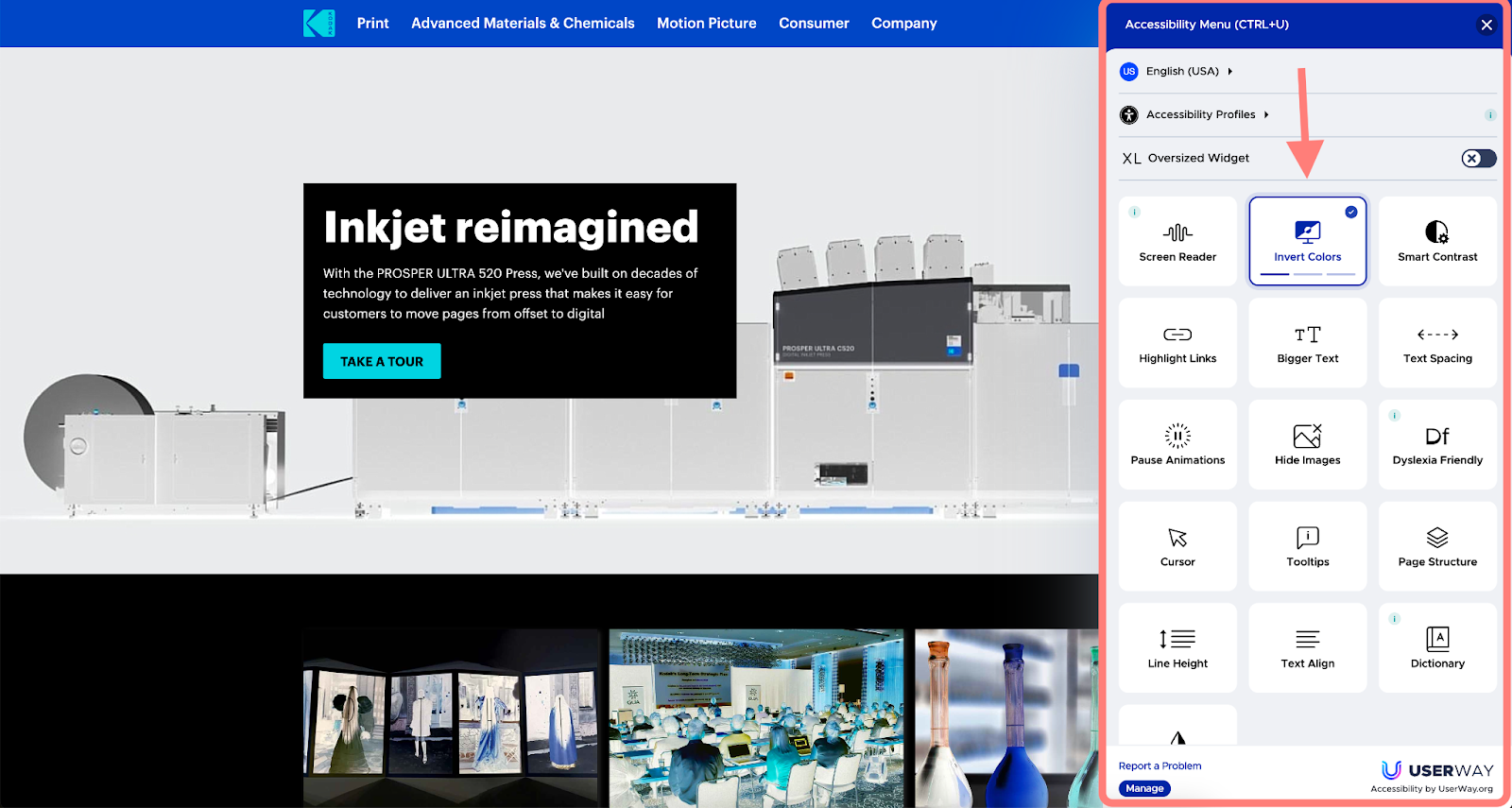Disable the Invert Colors tile

1308,241
